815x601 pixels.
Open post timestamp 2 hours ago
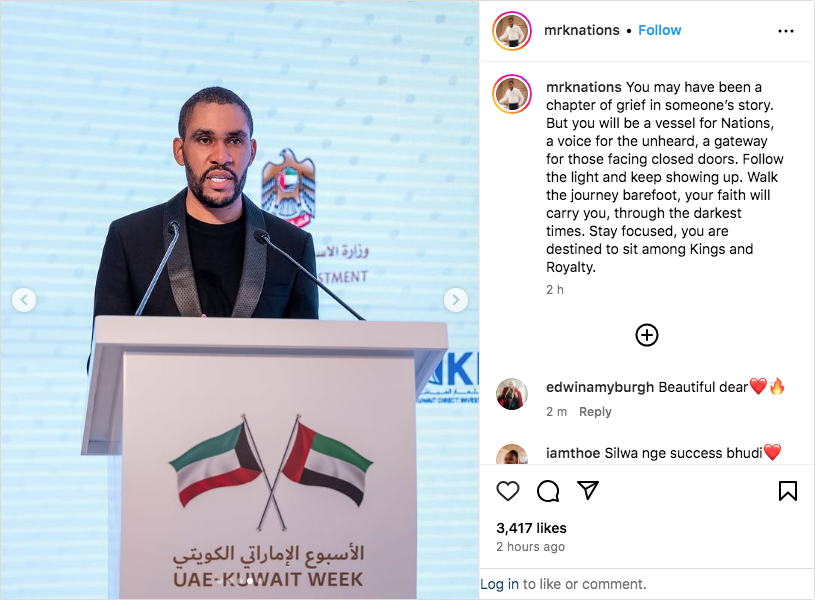pyautogui.click(x=530, y=547)
